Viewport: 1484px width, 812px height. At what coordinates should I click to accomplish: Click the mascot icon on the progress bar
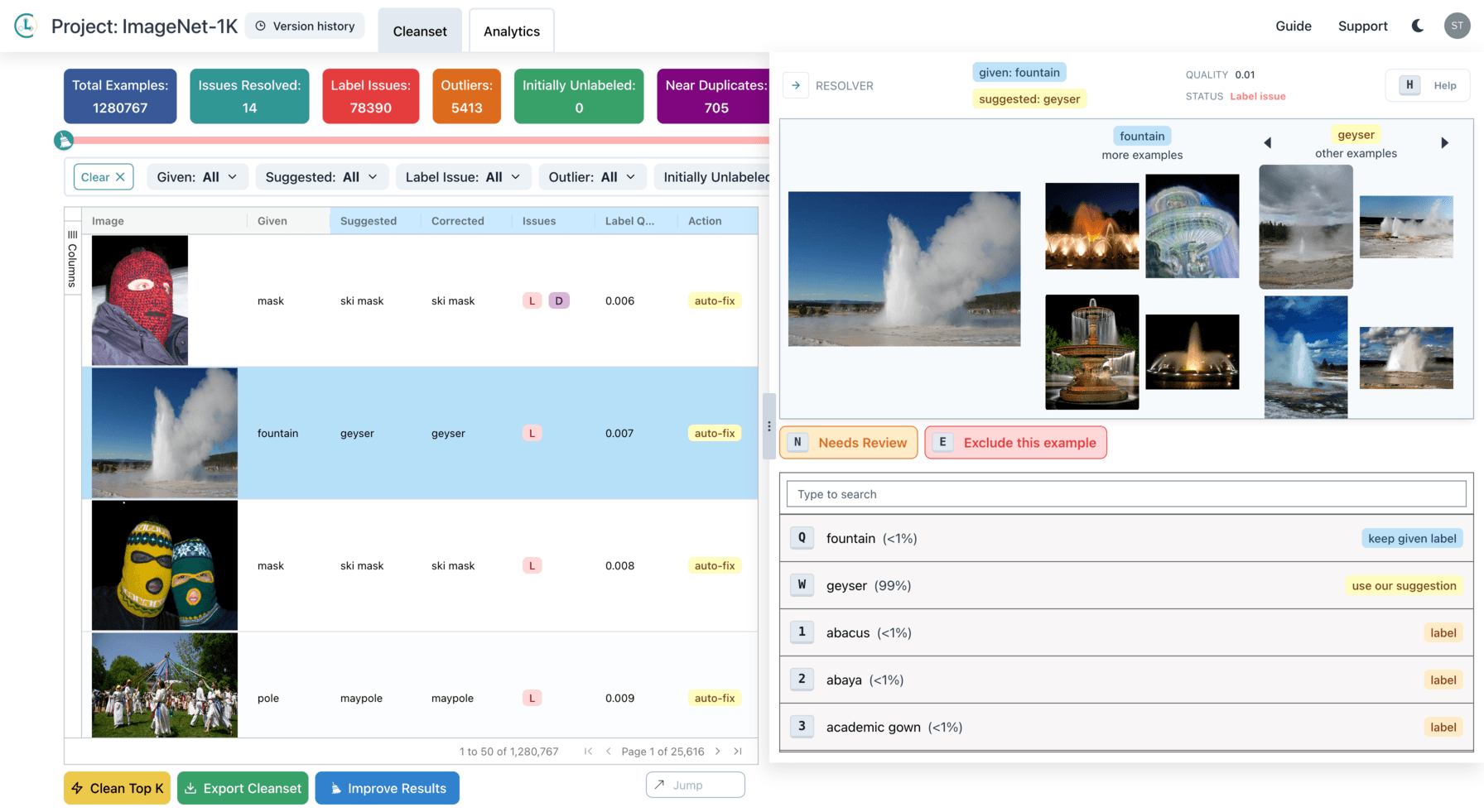(x=65, y=140)
